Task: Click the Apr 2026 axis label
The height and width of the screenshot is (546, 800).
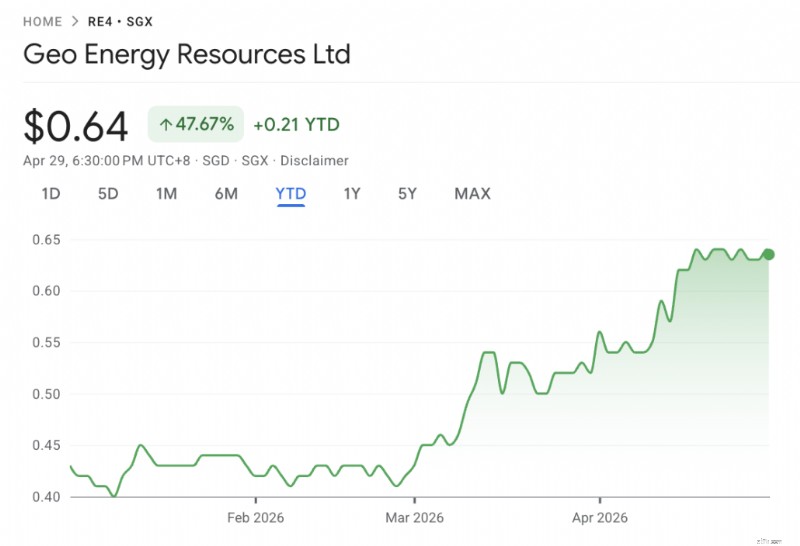Action: coord(599,518)
